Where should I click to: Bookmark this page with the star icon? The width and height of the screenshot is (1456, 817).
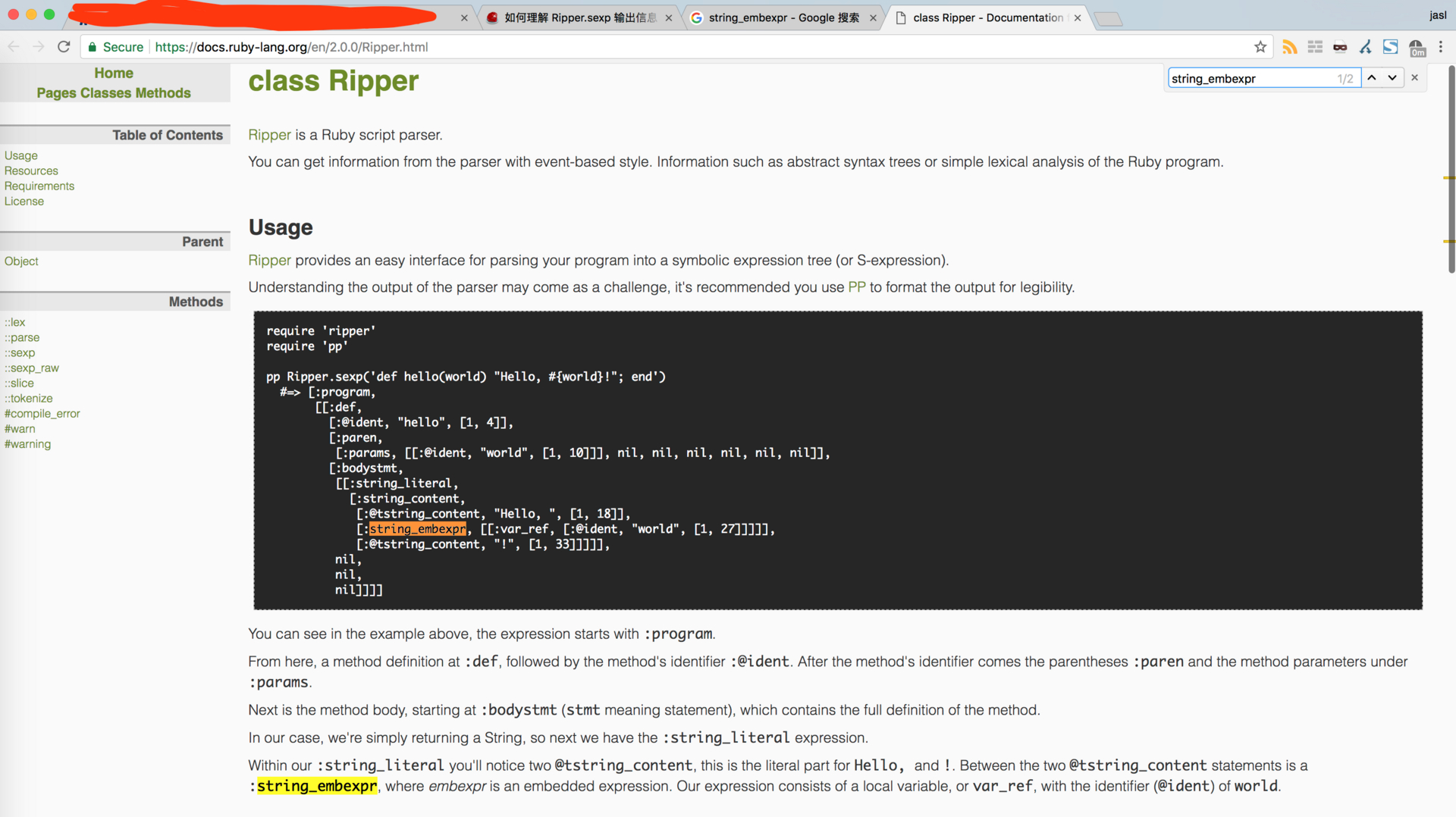click(x=1260, y=47)
